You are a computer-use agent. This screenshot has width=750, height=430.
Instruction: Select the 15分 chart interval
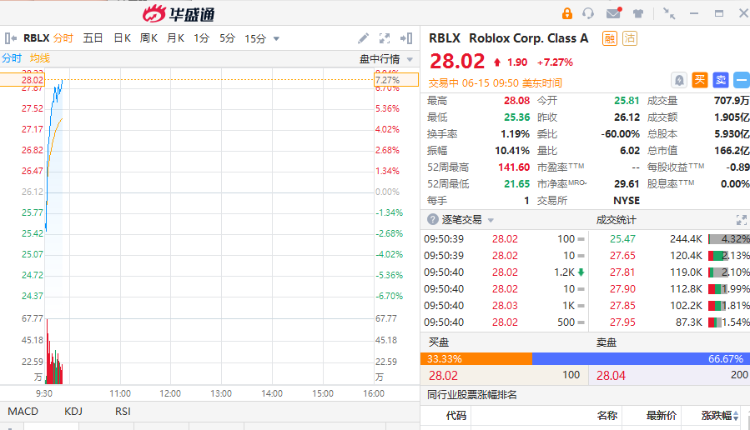(255, 39)
